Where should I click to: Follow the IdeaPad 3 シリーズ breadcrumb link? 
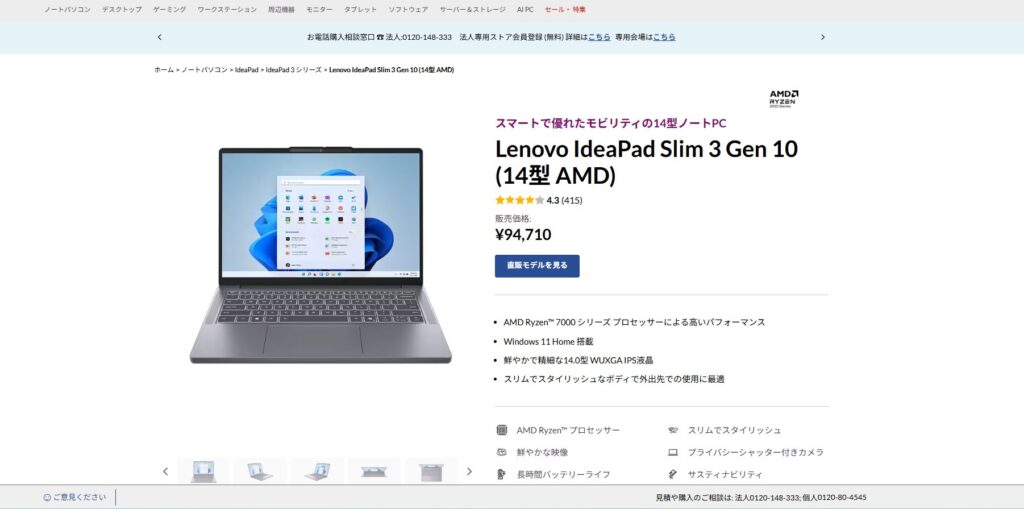[294, 70]
